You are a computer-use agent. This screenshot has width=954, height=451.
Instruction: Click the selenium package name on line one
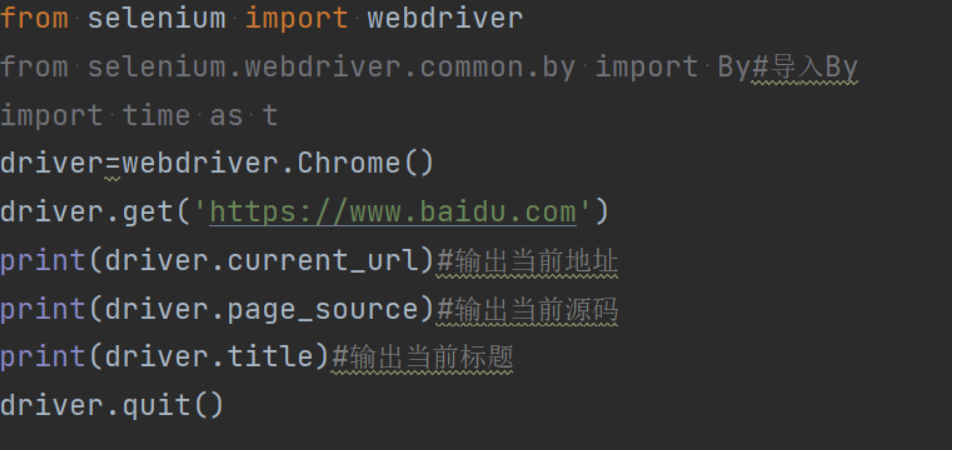(x=156, y=18)
